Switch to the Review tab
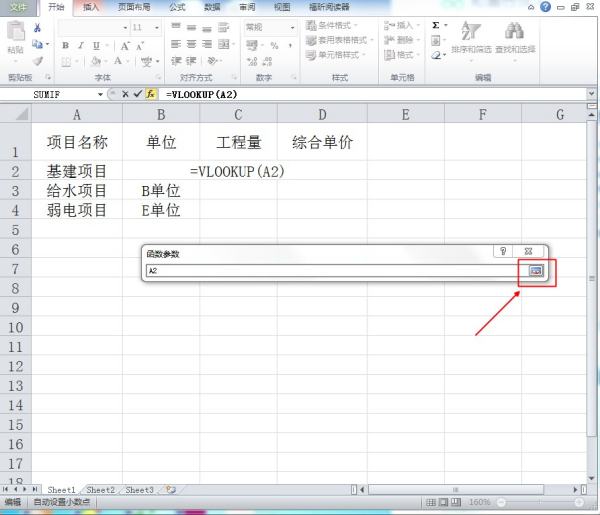 pyautogui.click(x=247, y=7)
